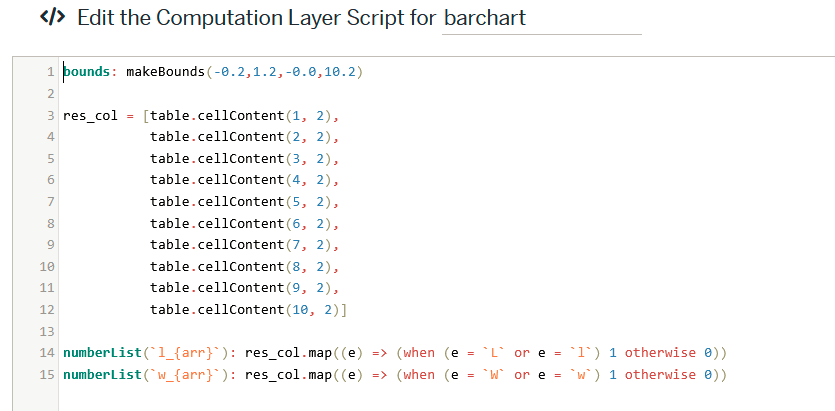
Task: Click the code brackets icon beside title
Action: (x=52, y=18)
